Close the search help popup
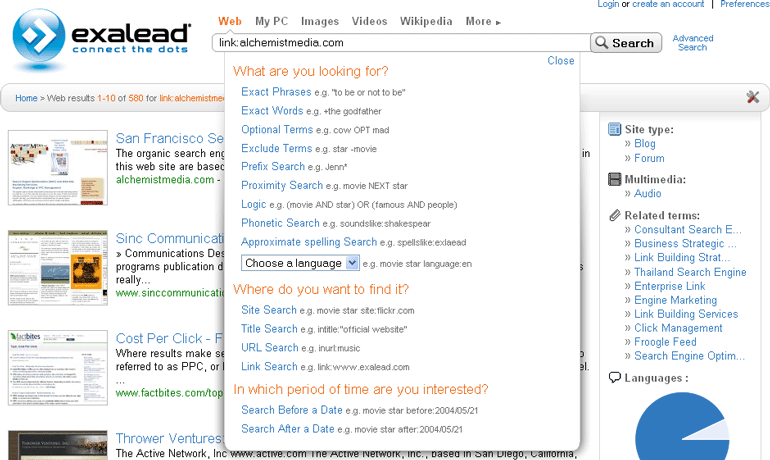Image resolution: width=770 pixels, height=460 pixels. [561, 60]
